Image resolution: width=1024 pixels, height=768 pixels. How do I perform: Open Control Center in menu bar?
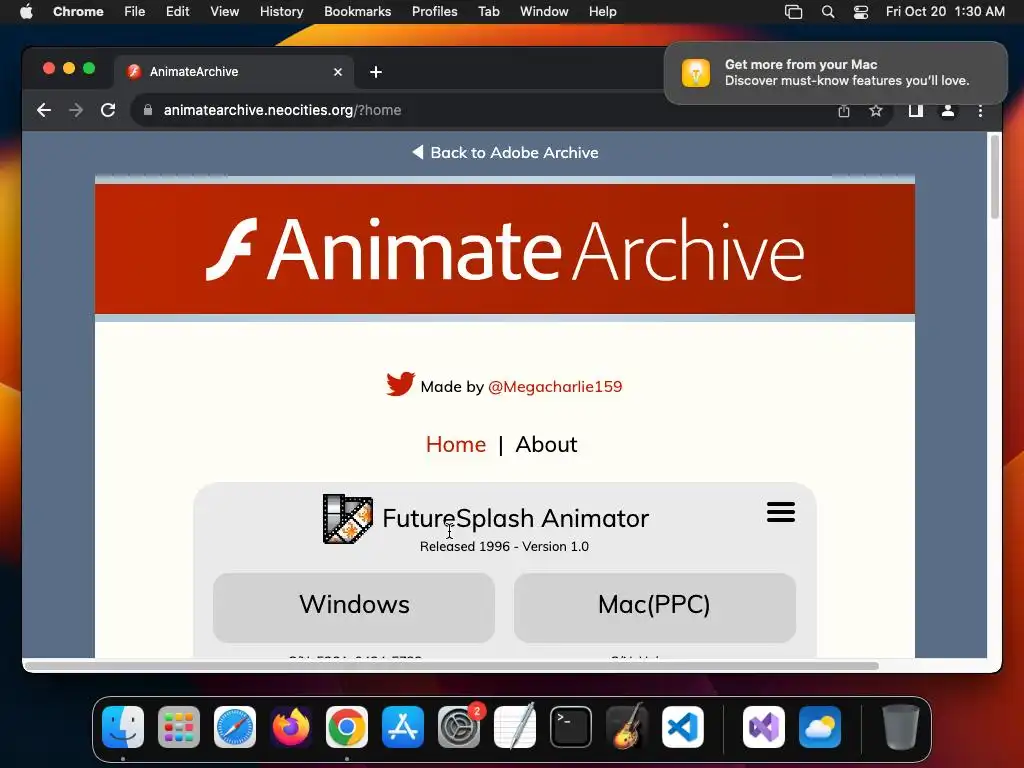[861, 11]
